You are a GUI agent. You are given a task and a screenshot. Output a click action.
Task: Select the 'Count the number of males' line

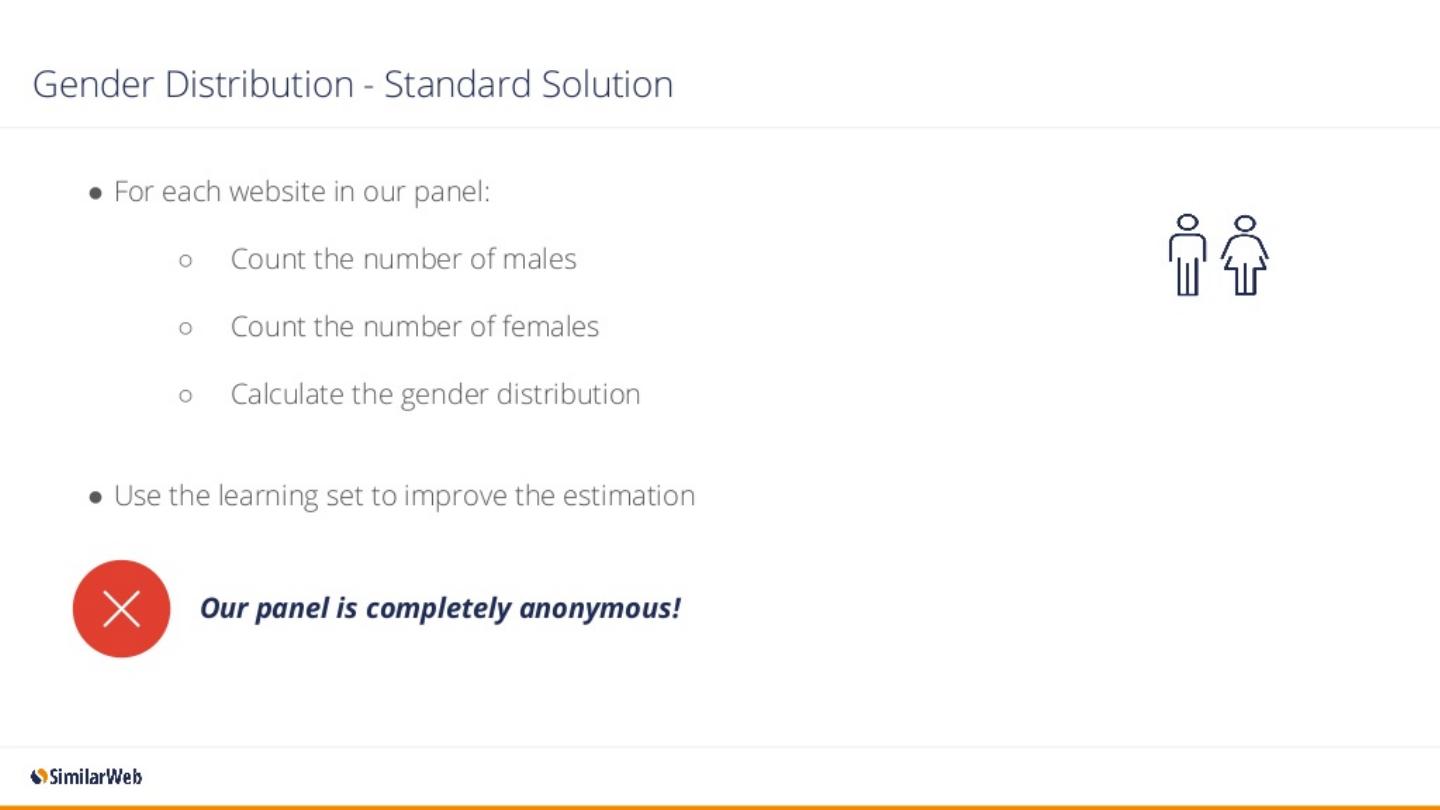pyautogui.click(x=404, y=259)
